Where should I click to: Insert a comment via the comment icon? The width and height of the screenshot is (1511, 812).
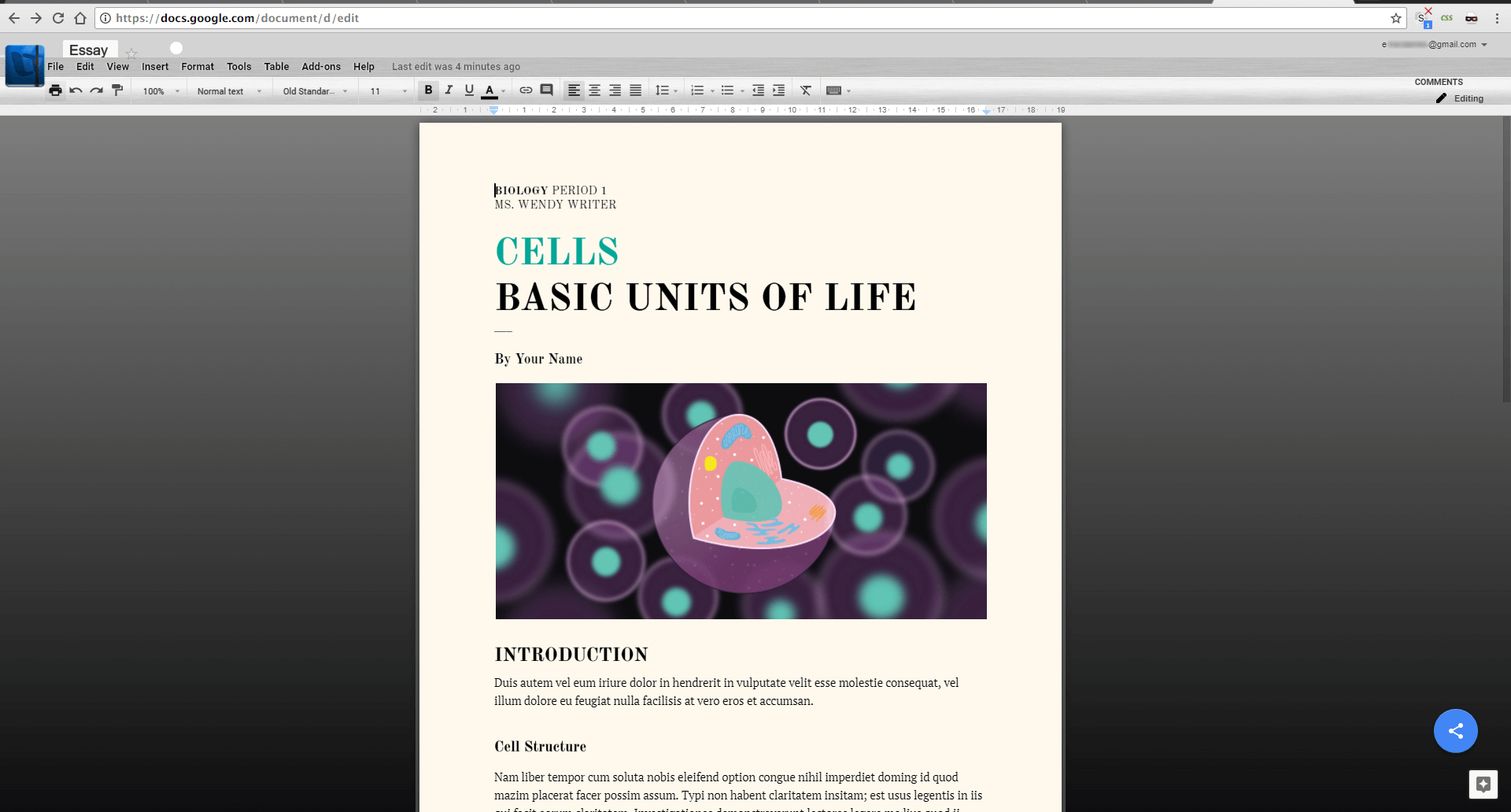tap(547, 90)
